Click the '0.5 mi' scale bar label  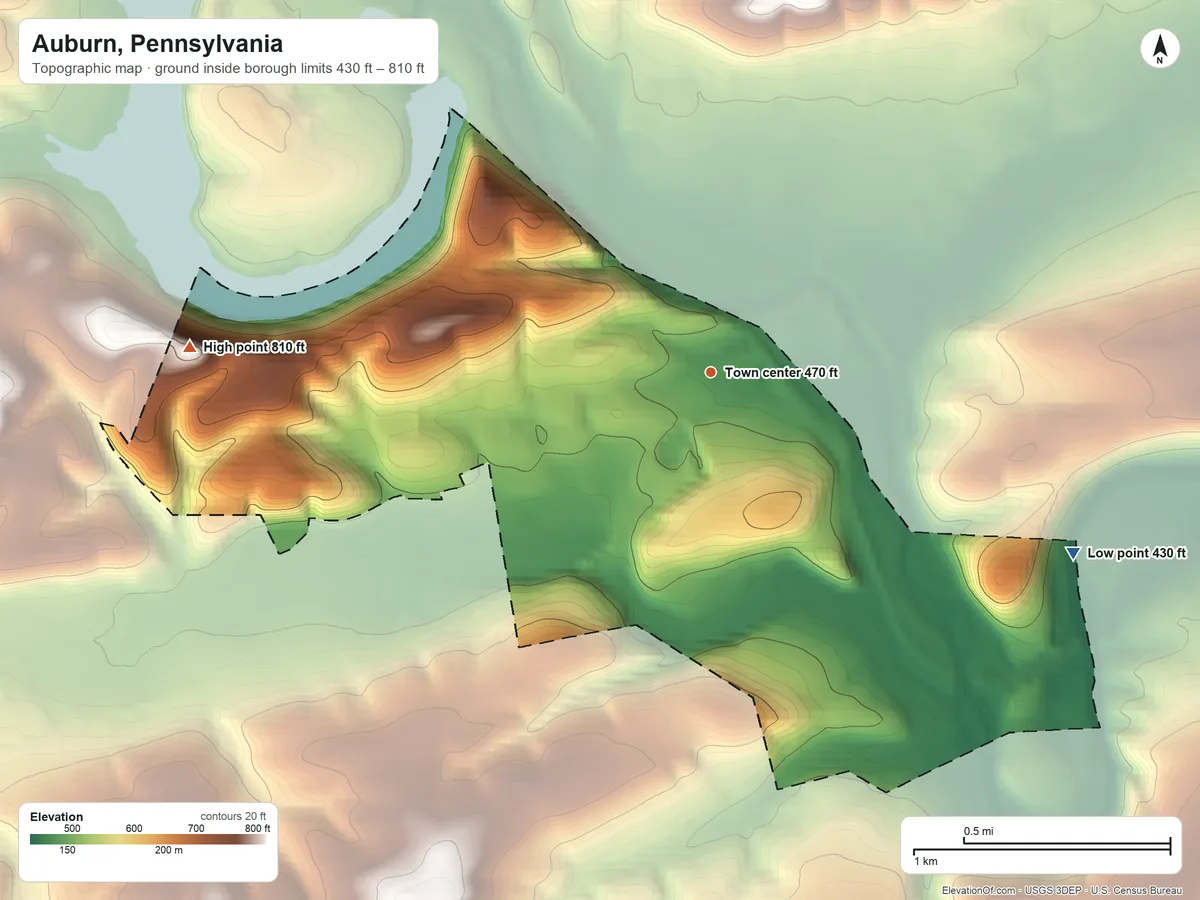coord(978,831)
